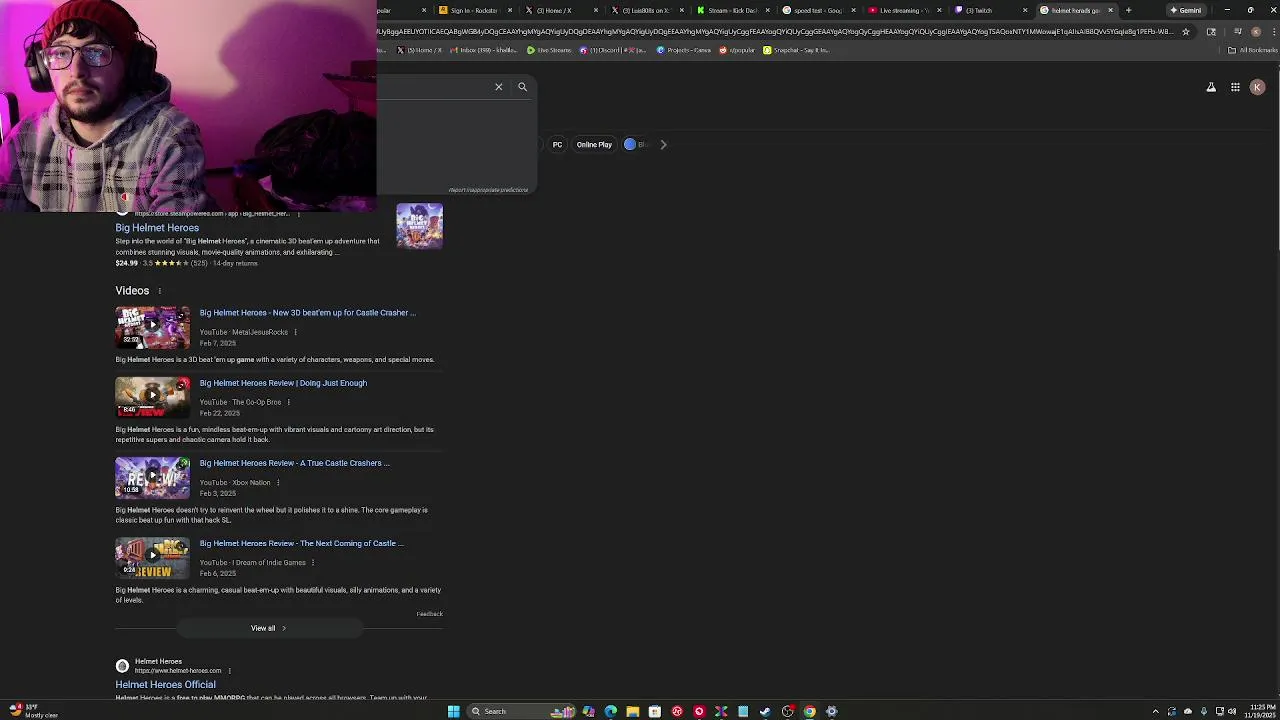Click the Feedback link under videos
The width and height of the screenshot is (1280, 720).
(x=429, y=614)
